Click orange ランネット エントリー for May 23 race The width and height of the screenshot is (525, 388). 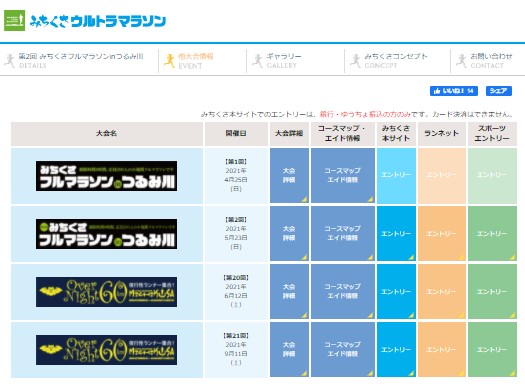point(442,233)
